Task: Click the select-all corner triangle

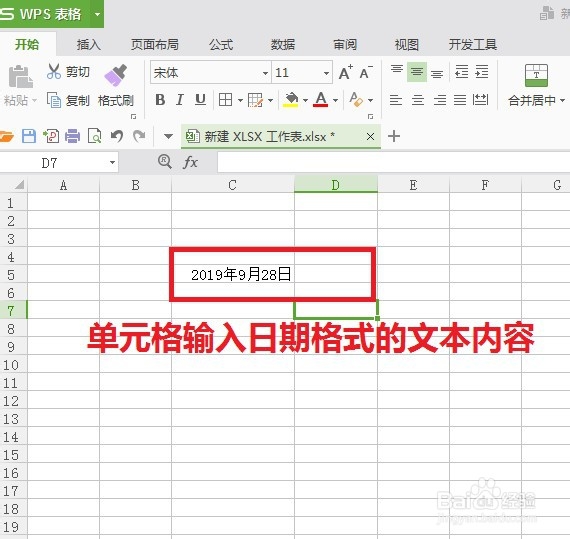Action: [19, 185]
